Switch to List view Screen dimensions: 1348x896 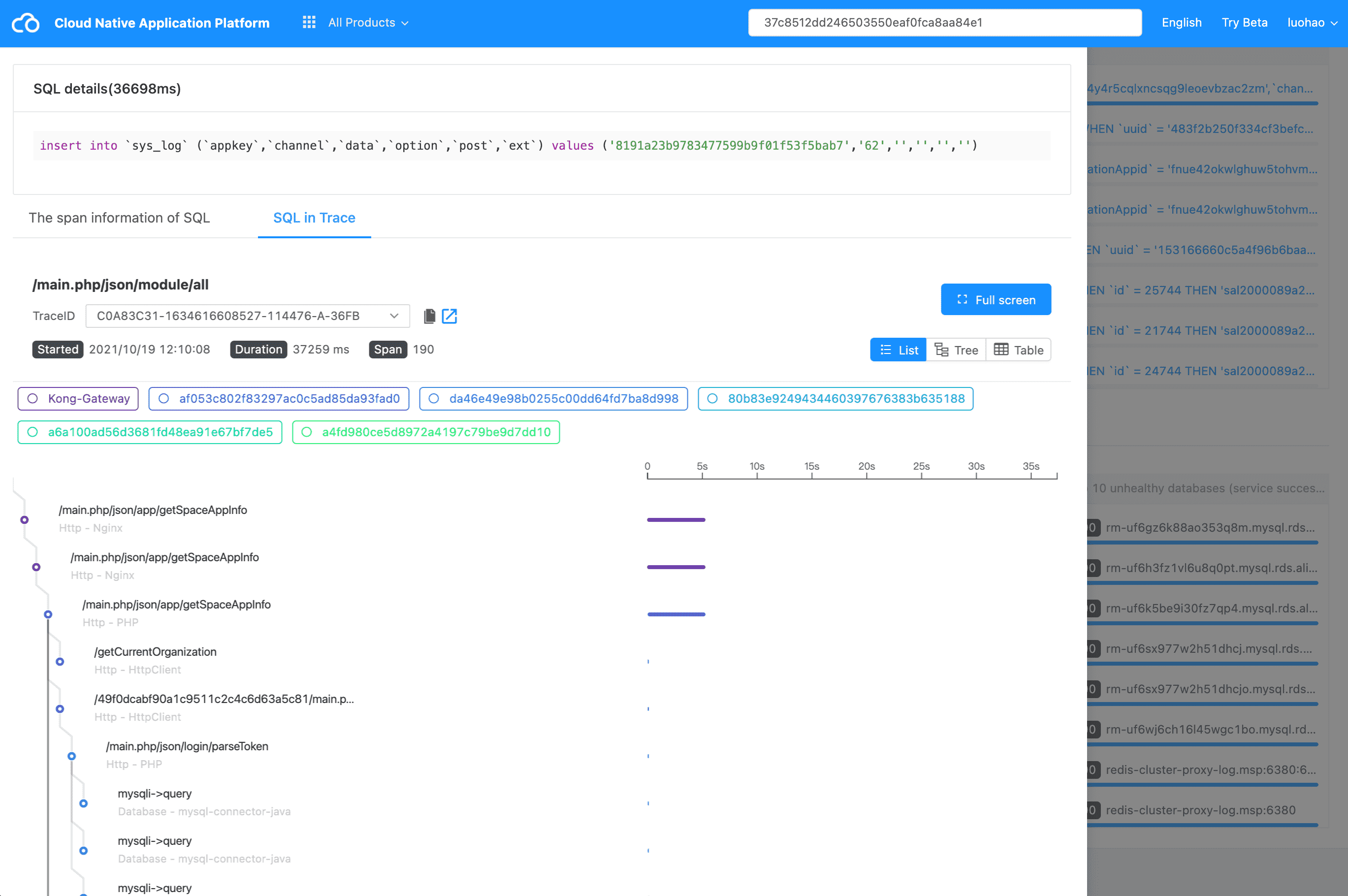899,350
